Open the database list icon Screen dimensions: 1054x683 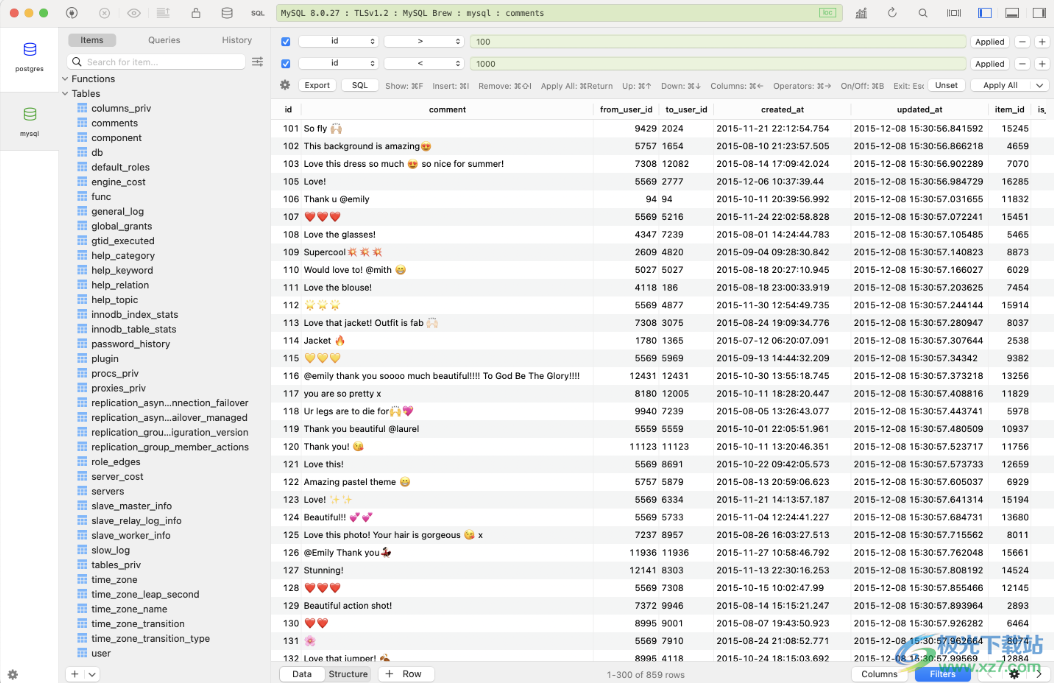pyautogui.click(x=227, y=13)
